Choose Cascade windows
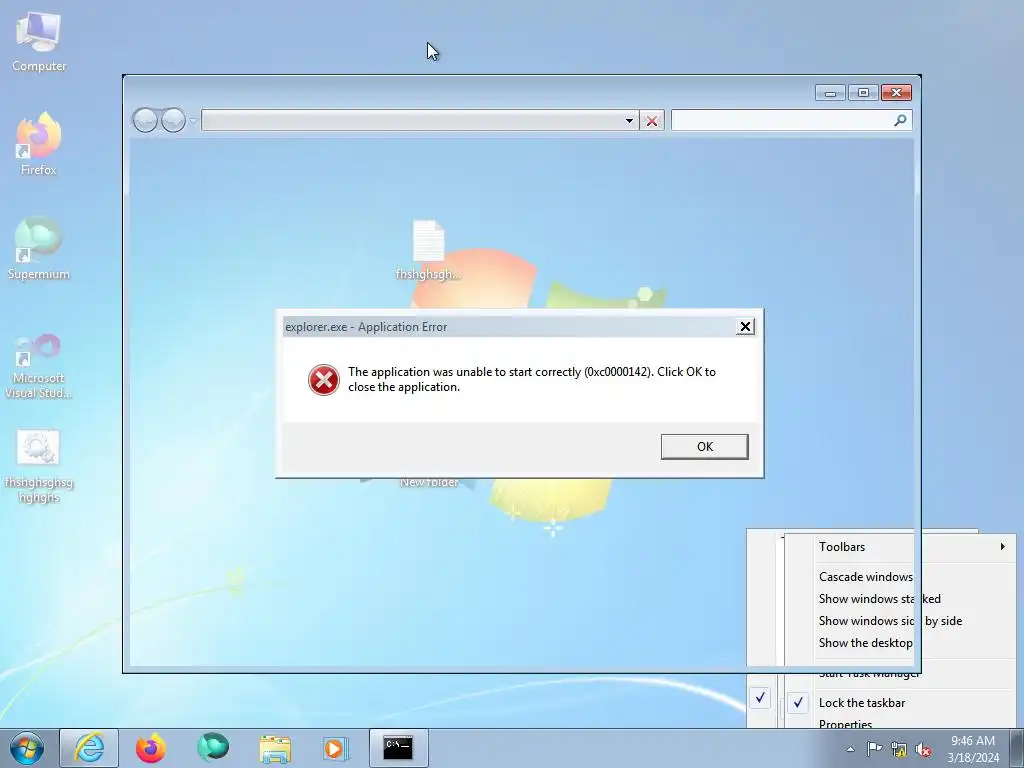This screenshot has width=1024, height=768. click(x=901, y=577)
